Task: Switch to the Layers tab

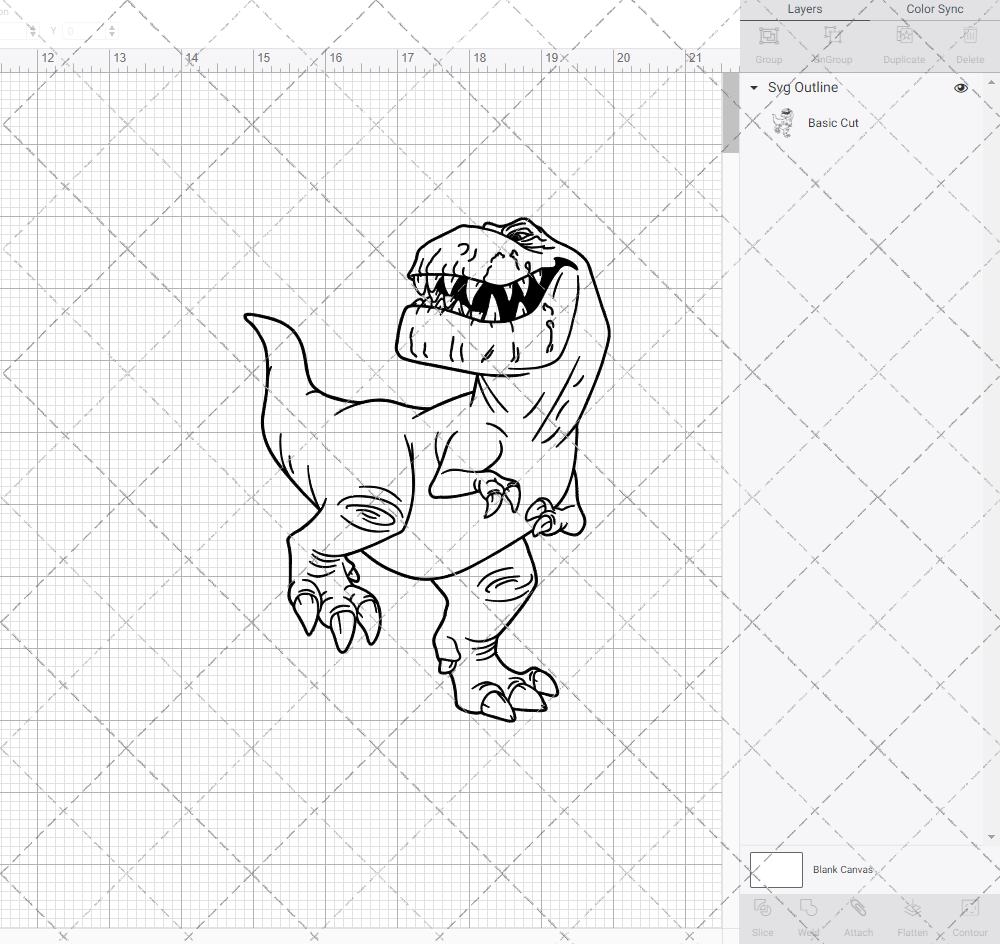Action: point(804,9)
